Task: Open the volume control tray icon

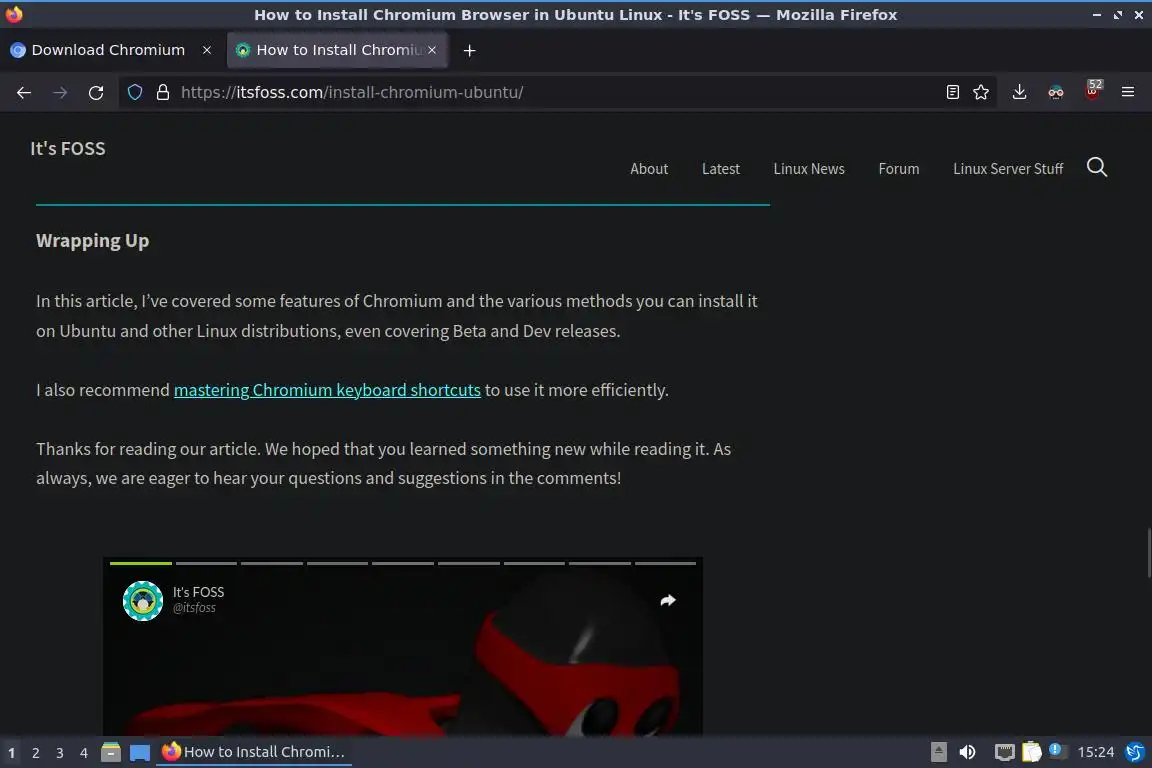Action: click(x=968, y=752)
